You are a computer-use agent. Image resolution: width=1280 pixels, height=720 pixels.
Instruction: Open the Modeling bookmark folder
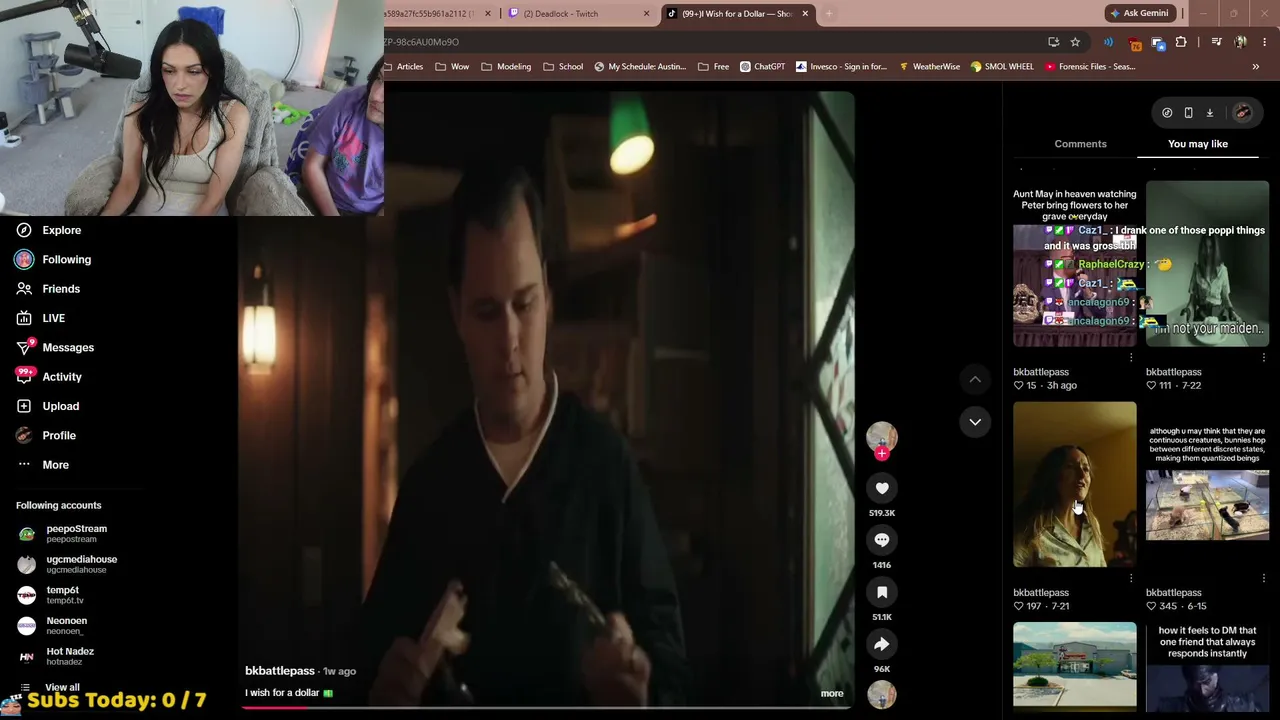(x=506, y=67)
